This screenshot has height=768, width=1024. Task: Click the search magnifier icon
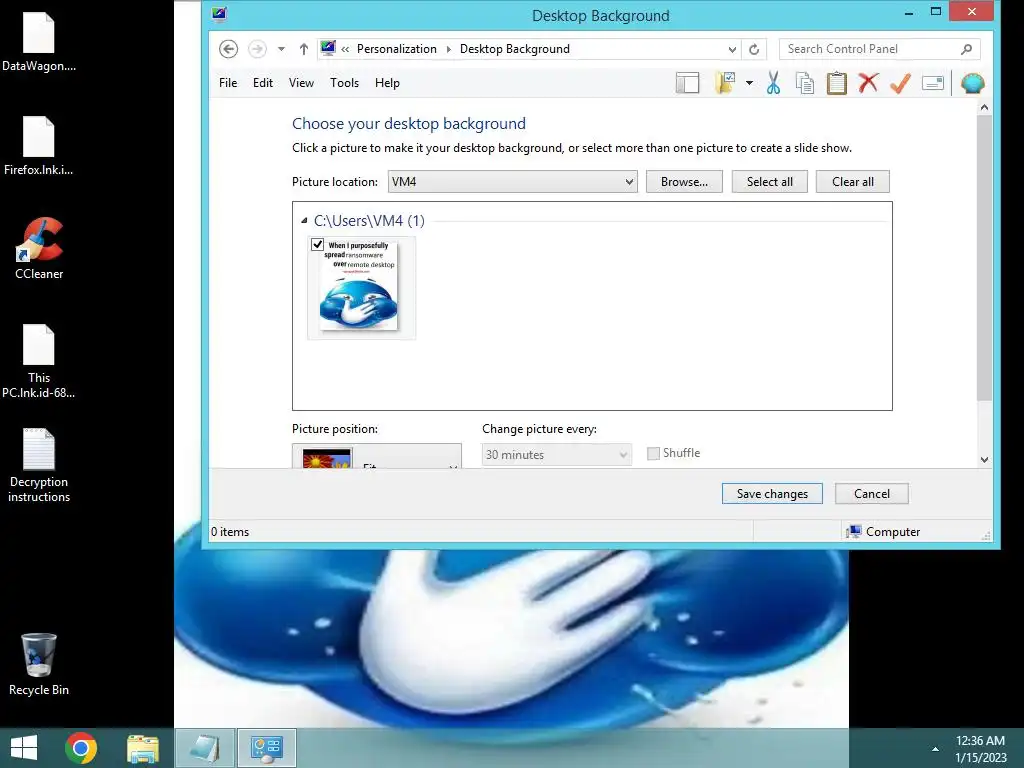pyautogui.click(x=967, y=49)
